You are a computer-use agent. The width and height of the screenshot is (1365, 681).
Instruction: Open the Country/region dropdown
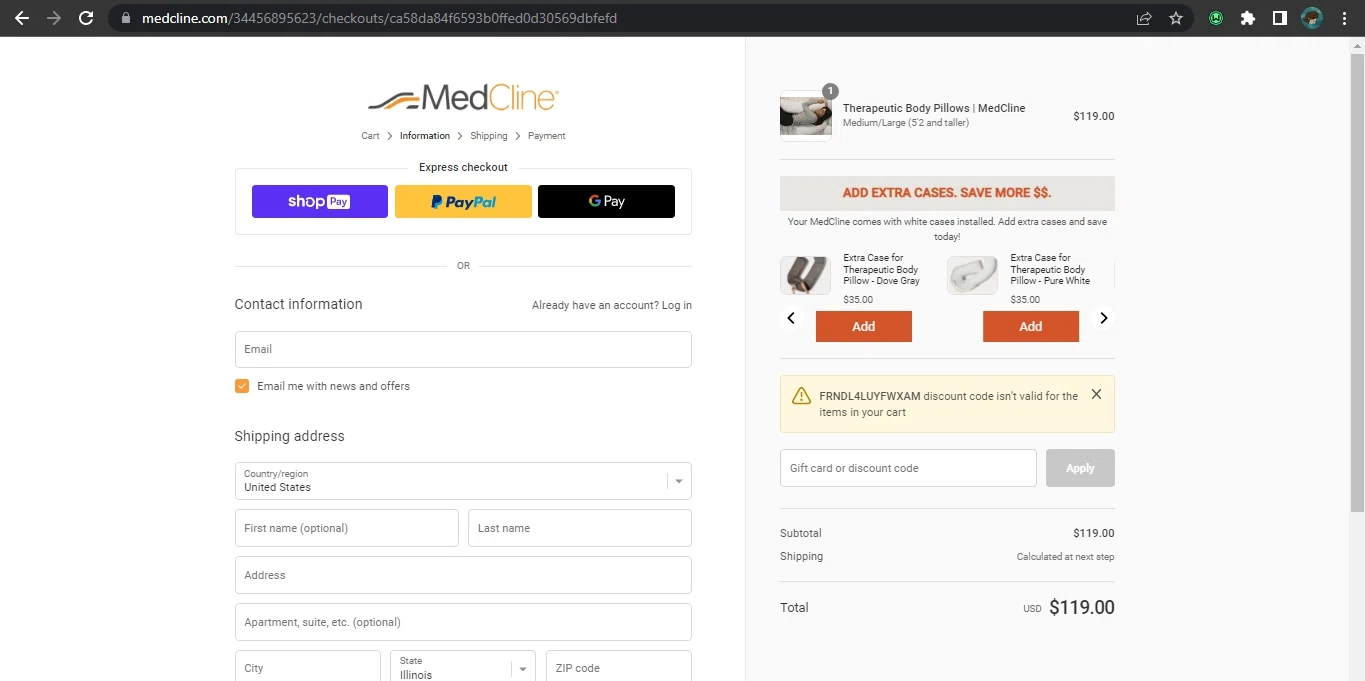click(463, 481)
